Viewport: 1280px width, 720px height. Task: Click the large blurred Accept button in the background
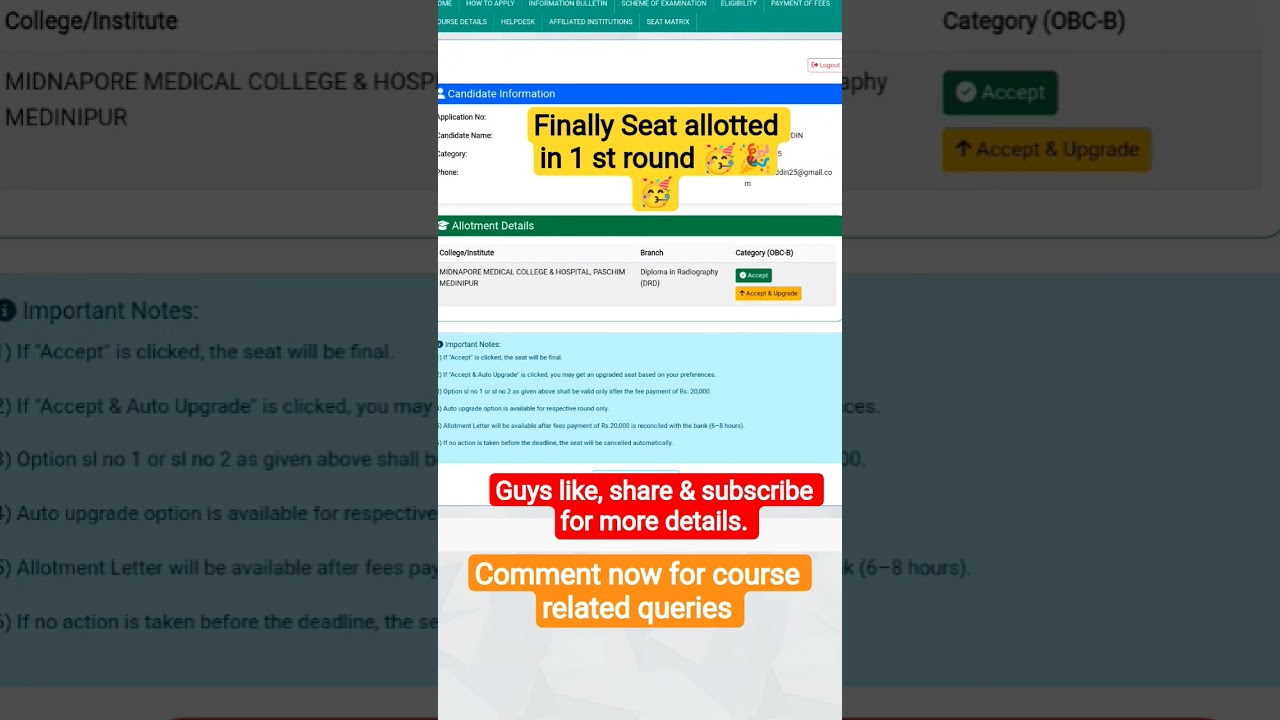click(1000, 92)
